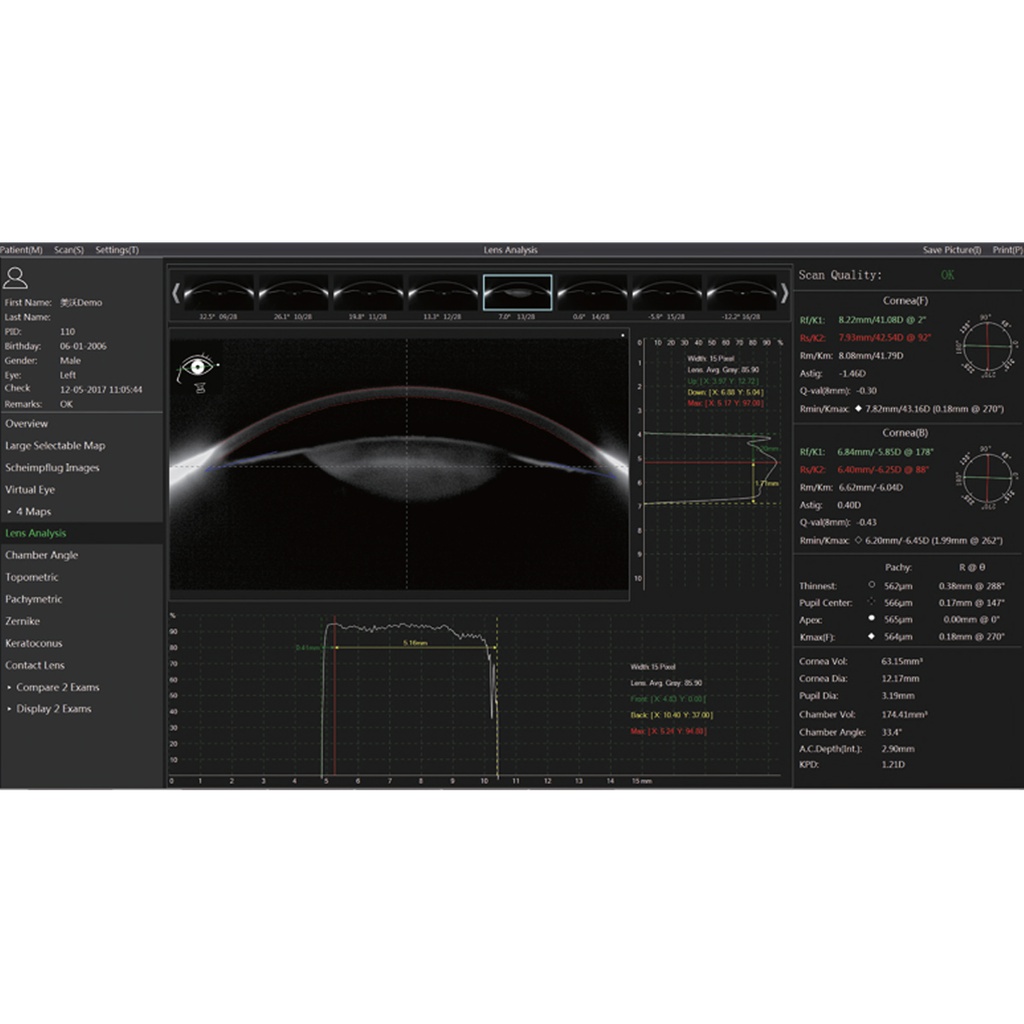
Task: Click the left arrow in the scan thumbnail strip
Action: pyautogui.click(x=175, y=291)
